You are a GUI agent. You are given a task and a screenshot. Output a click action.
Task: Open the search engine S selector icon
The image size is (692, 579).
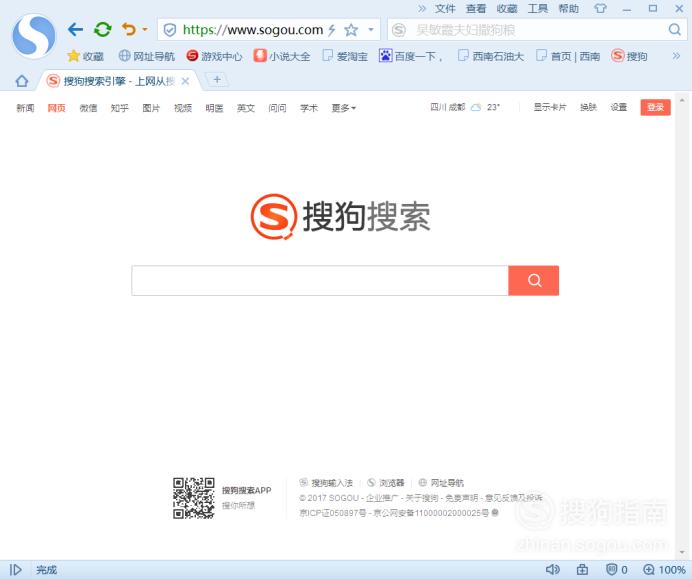tap(399, 30)
